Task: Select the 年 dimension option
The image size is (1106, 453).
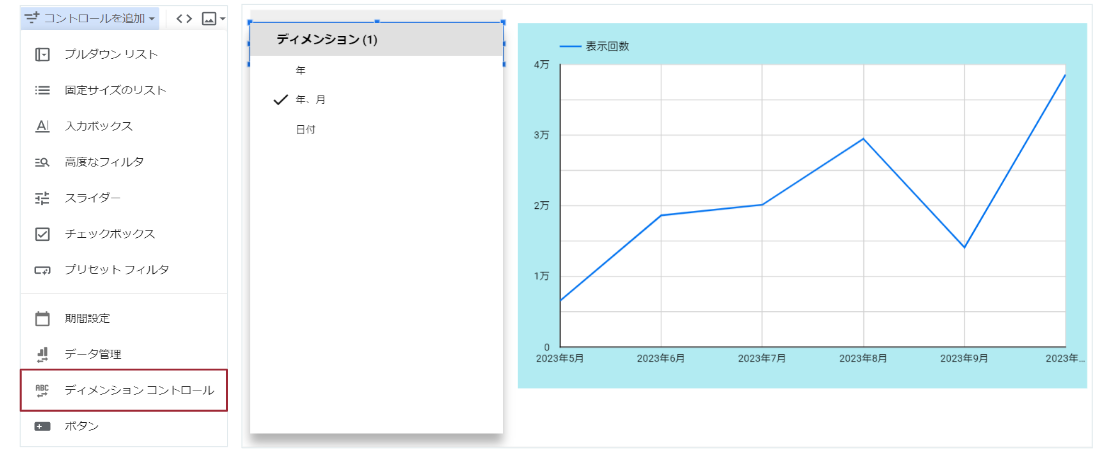Action: [300, 71]
